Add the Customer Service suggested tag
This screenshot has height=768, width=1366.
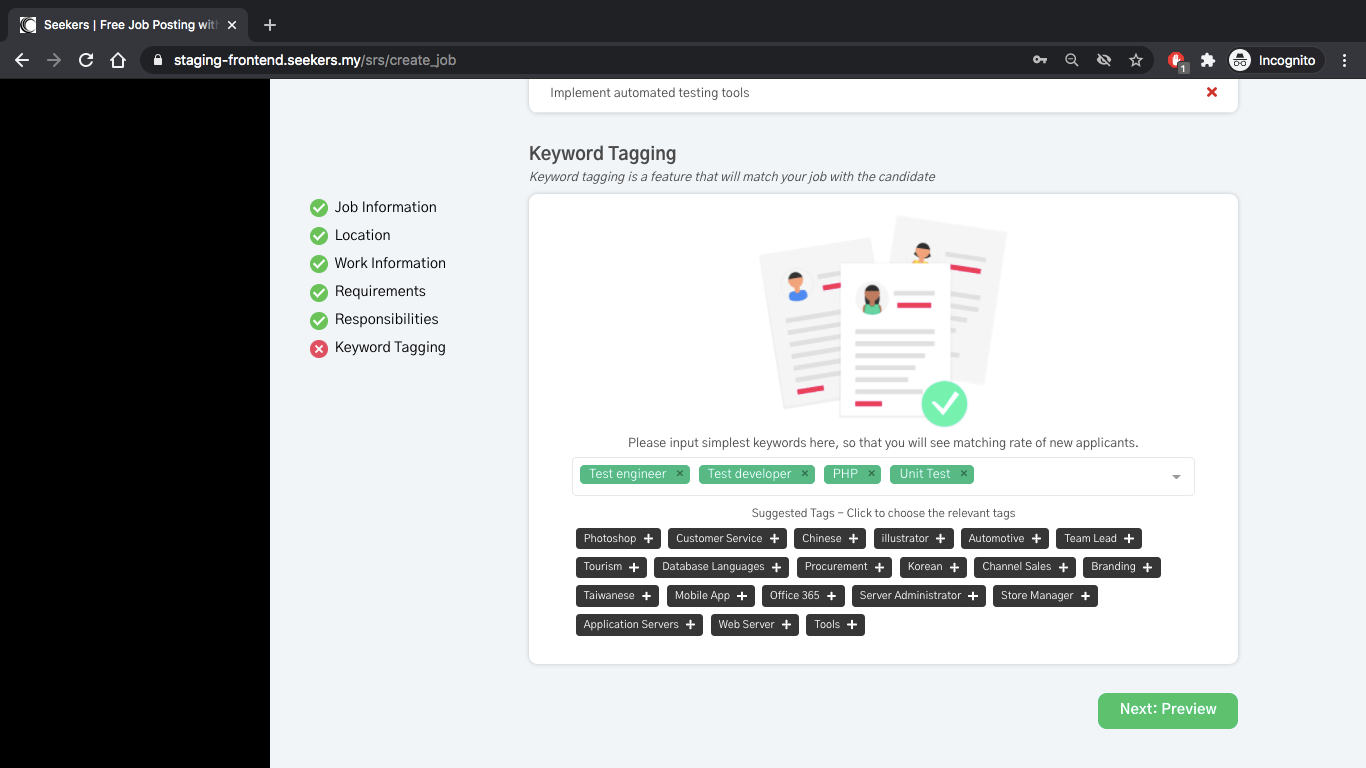pyautogui.click(x=727, y=539)
